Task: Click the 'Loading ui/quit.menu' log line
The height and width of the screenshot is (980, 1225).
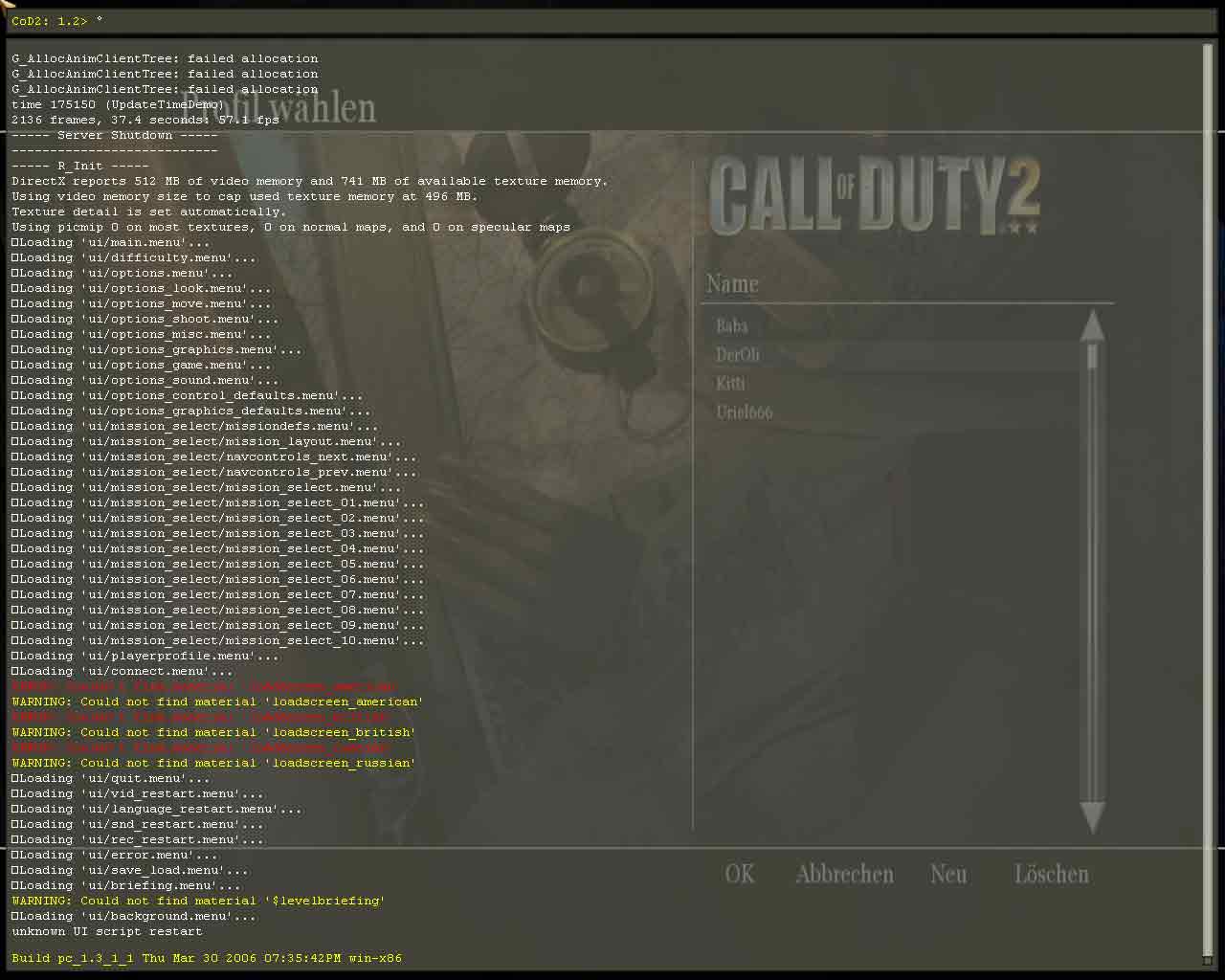Action: (111, 778)
